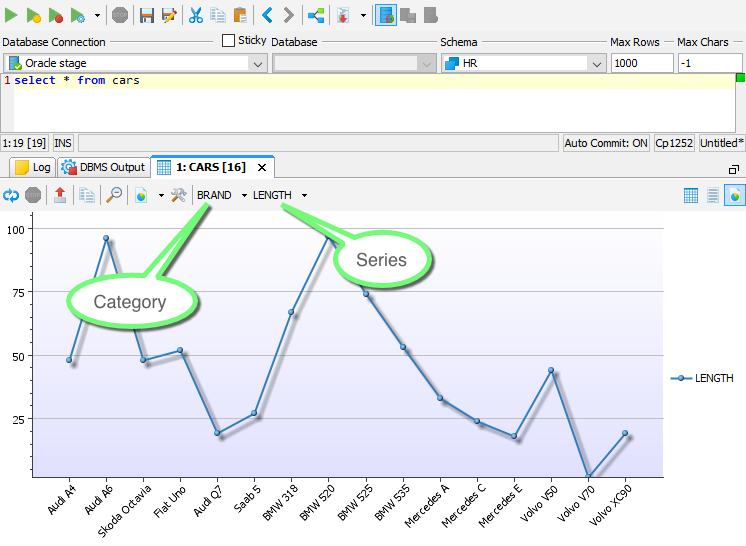This screenshot has width=746, height=546.
Task: Click the magnifier zoom icon in the chart toolbar
Action: click(x=114, y=195)
